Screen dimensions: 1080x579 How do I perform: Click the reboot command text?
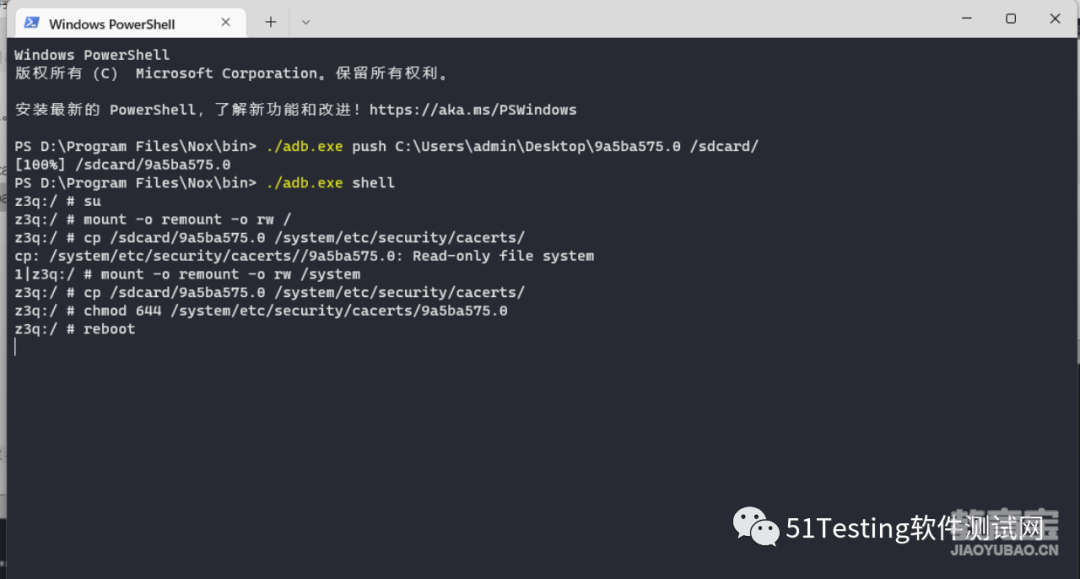pos(110,329)
